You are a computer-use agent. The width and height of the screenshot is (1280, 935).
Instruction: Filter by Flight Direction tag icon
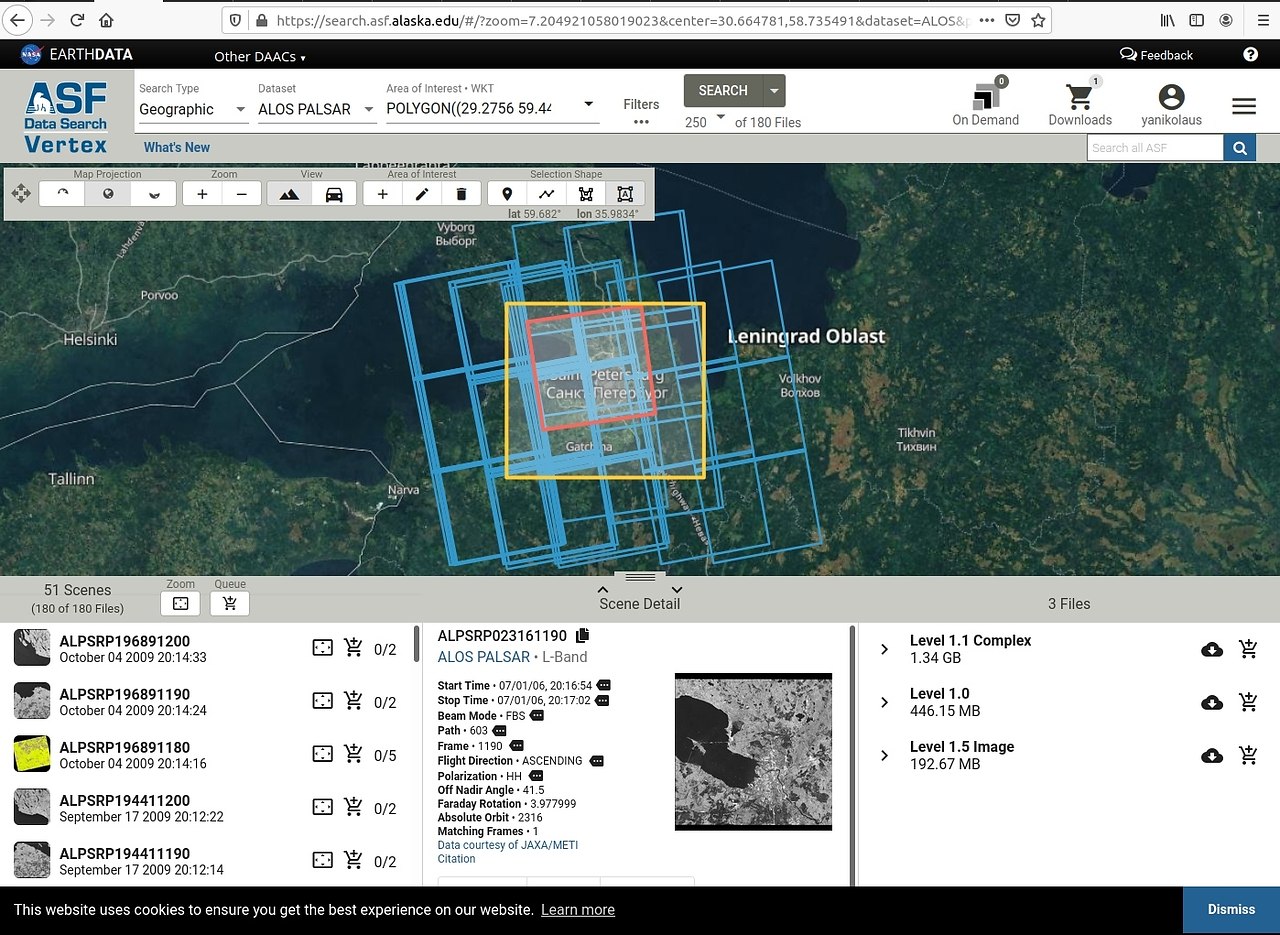[x=597, y=761]
